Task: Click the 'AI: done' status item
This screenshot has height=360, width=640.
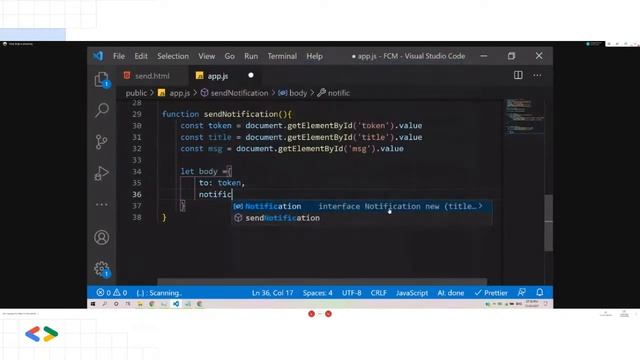Action: click(x=451, y=293)
